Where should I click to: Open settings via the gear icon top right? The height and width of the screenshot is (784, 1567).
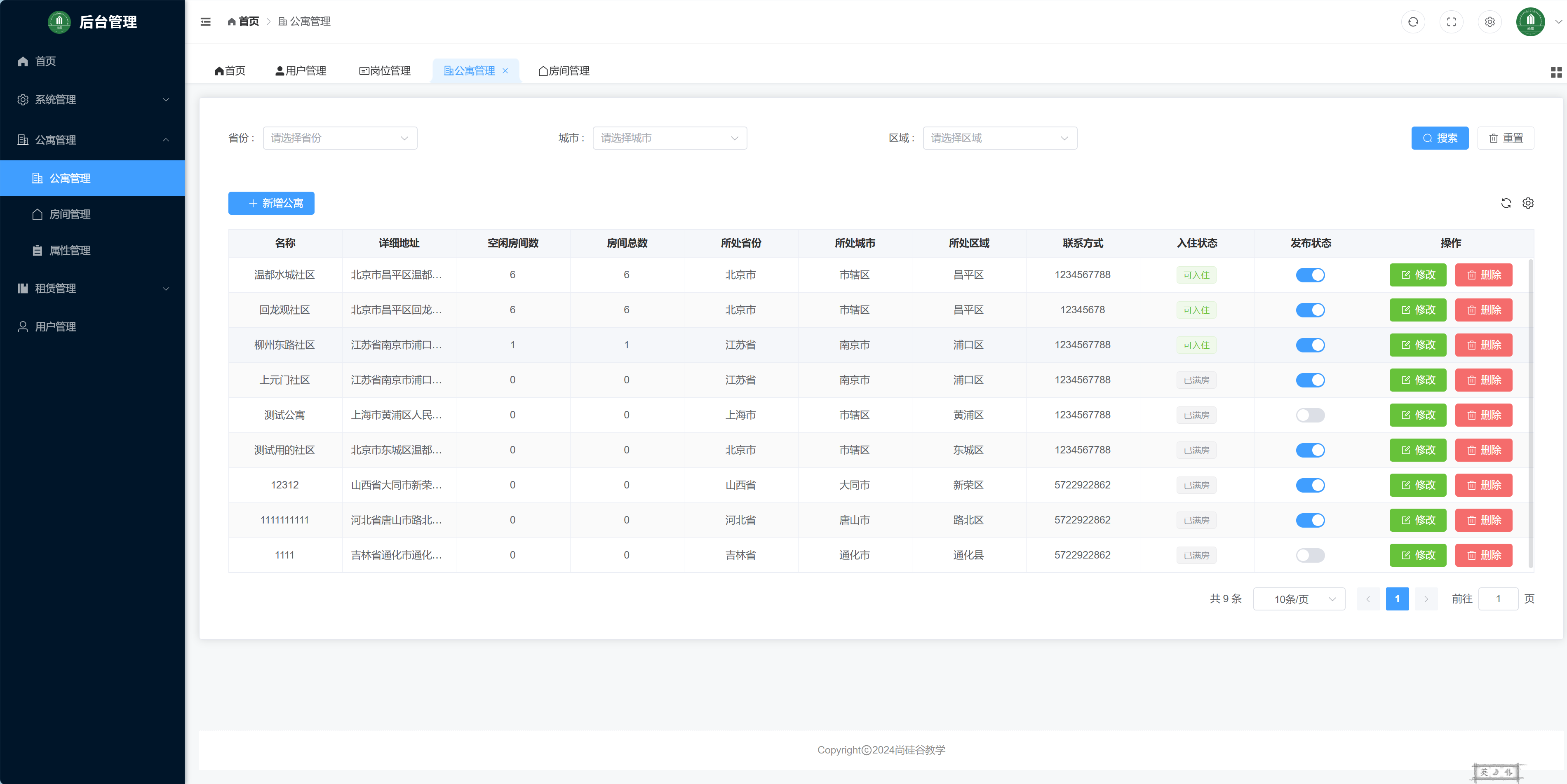click(x=1490, y=21)
